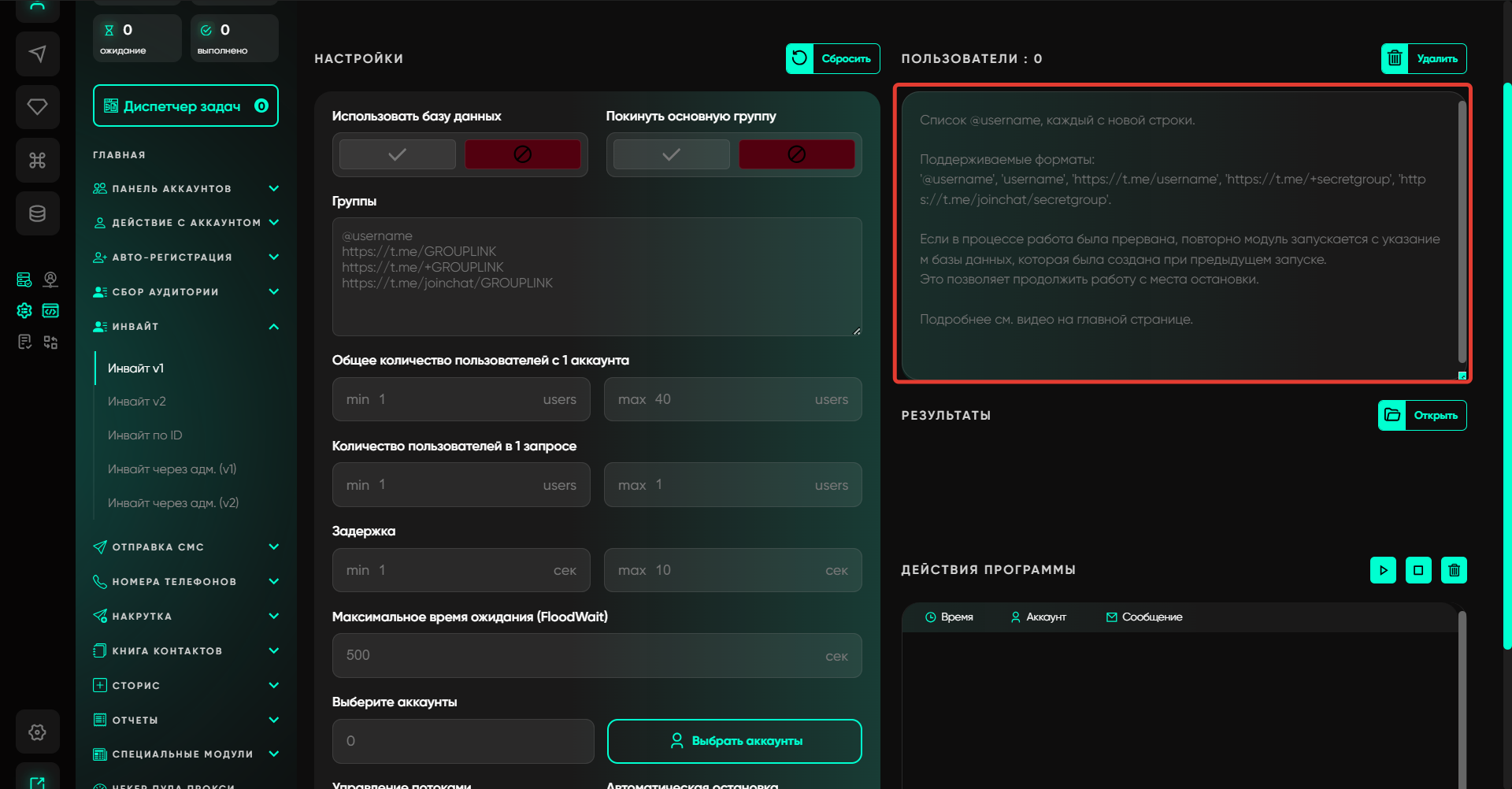Open the database icon in left sidebar
This screenshot has width=1512, height=789.
point(37,213)
